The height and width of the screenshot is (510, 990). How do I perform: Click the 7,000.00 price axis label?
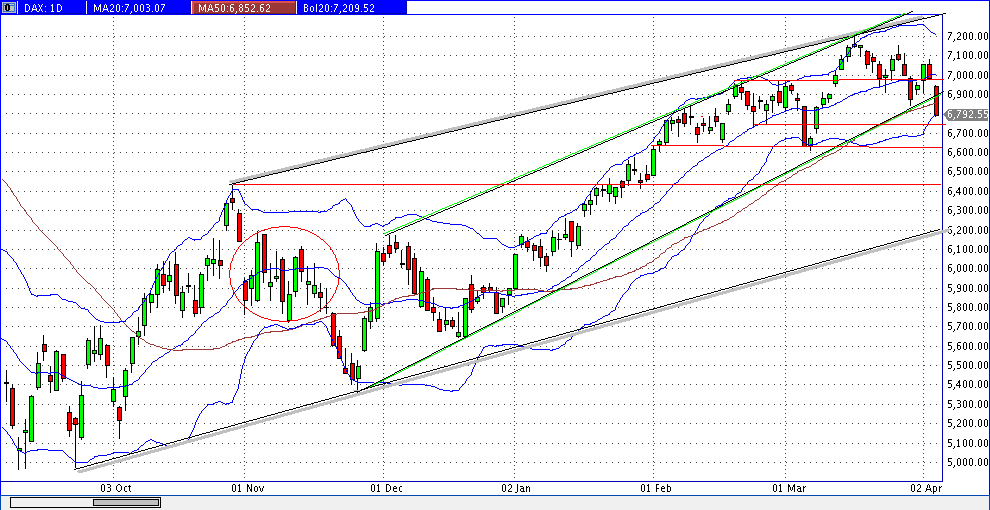click(x=967, y=75)
